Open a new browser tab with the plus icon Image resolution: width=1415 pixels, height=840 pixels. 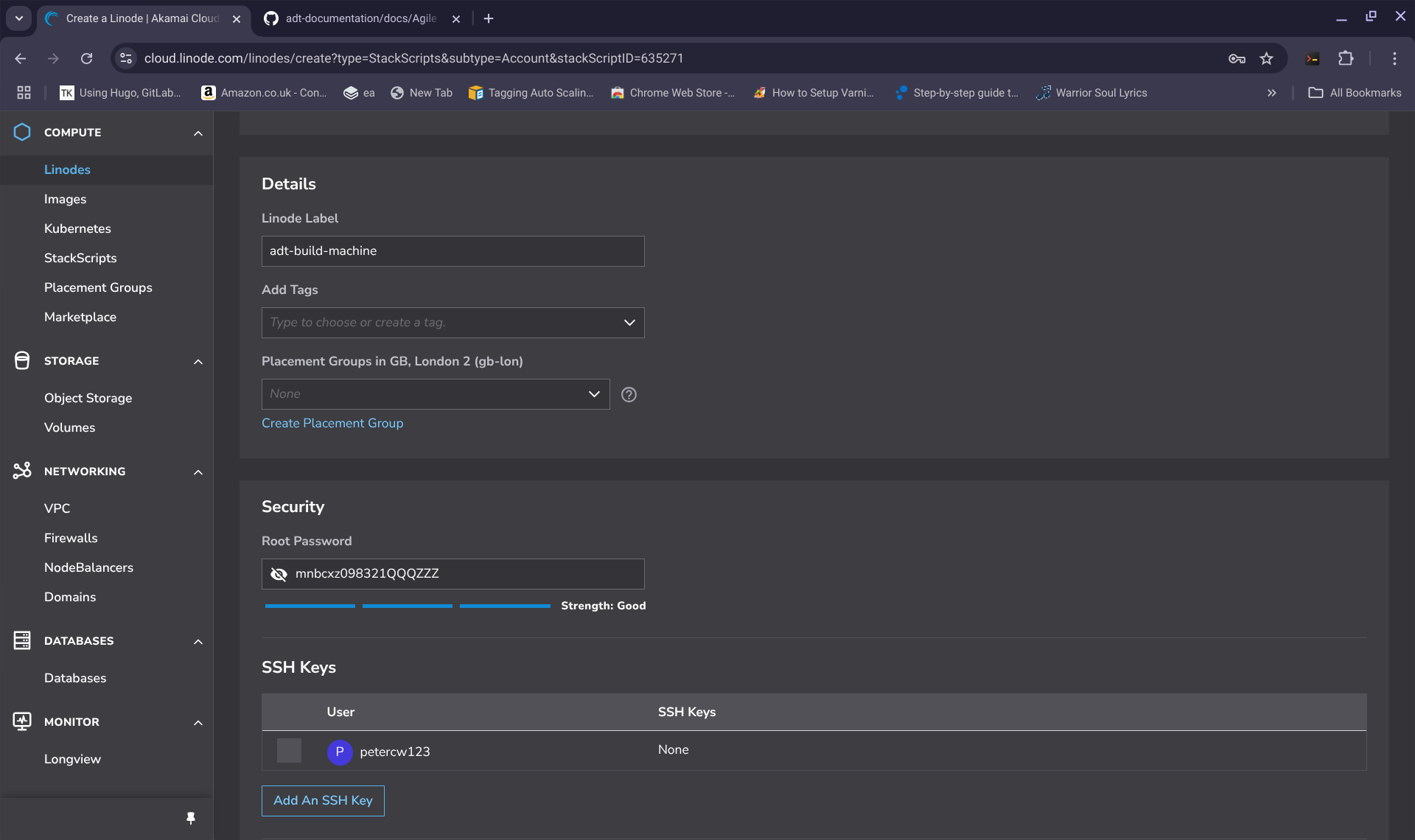488,18
